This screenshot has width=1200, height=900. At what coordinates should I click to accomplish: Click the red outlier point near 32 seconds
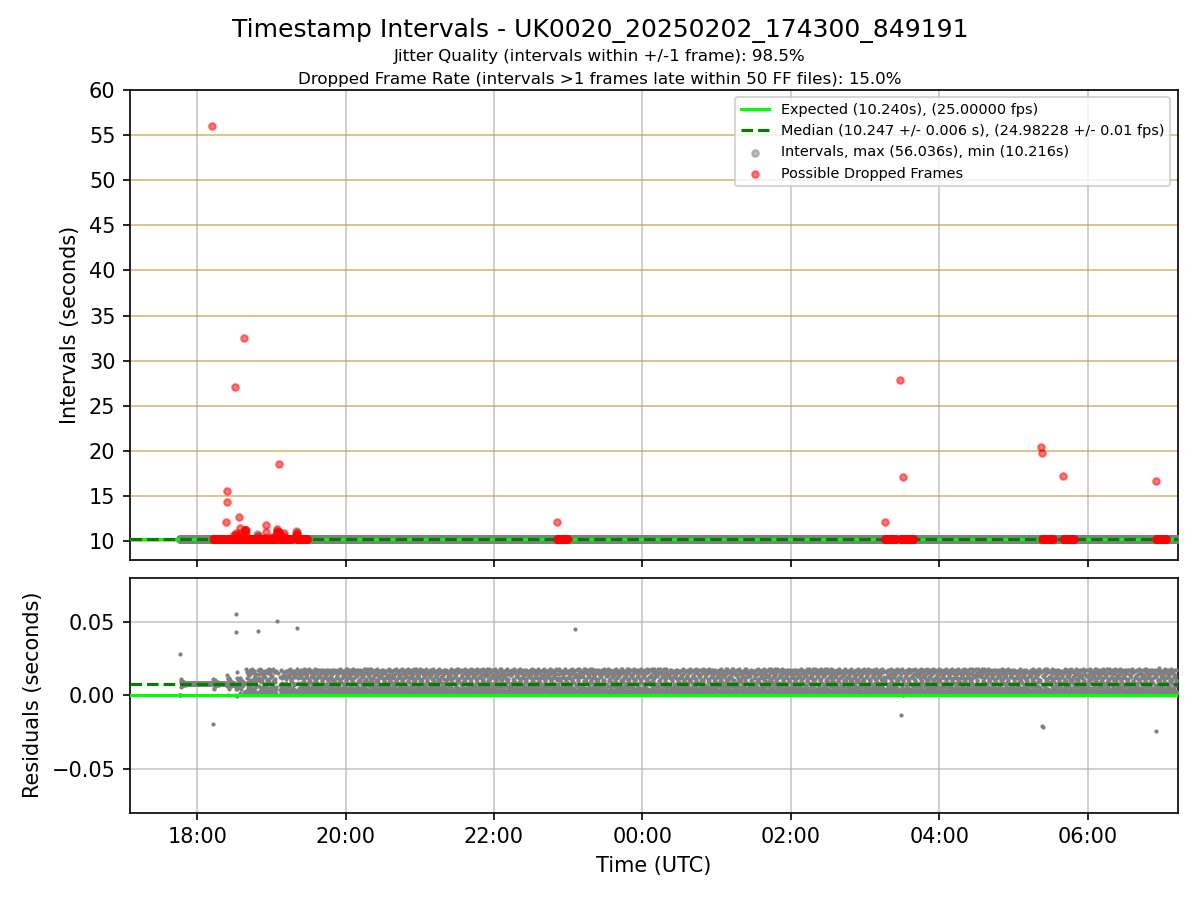click(244, 338)
